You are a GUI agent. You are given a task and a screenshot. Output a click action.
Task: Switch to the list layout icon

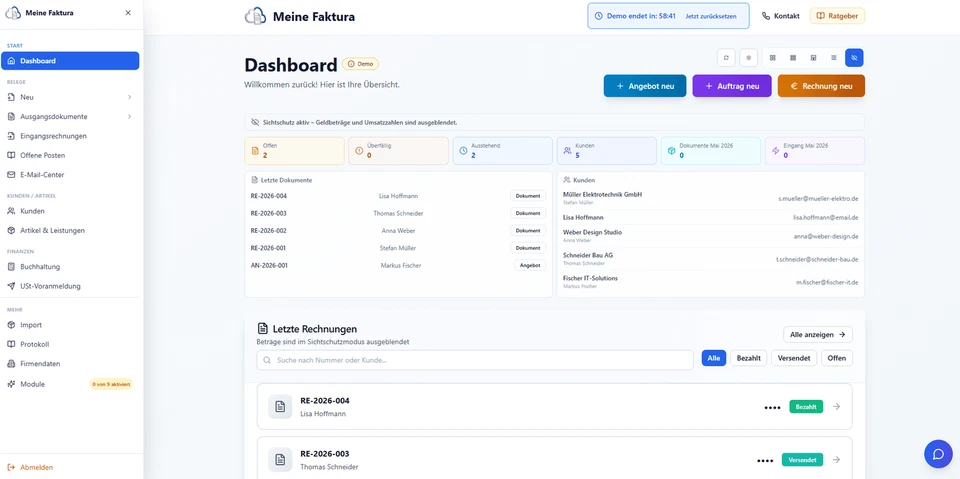tap(833, 58)
